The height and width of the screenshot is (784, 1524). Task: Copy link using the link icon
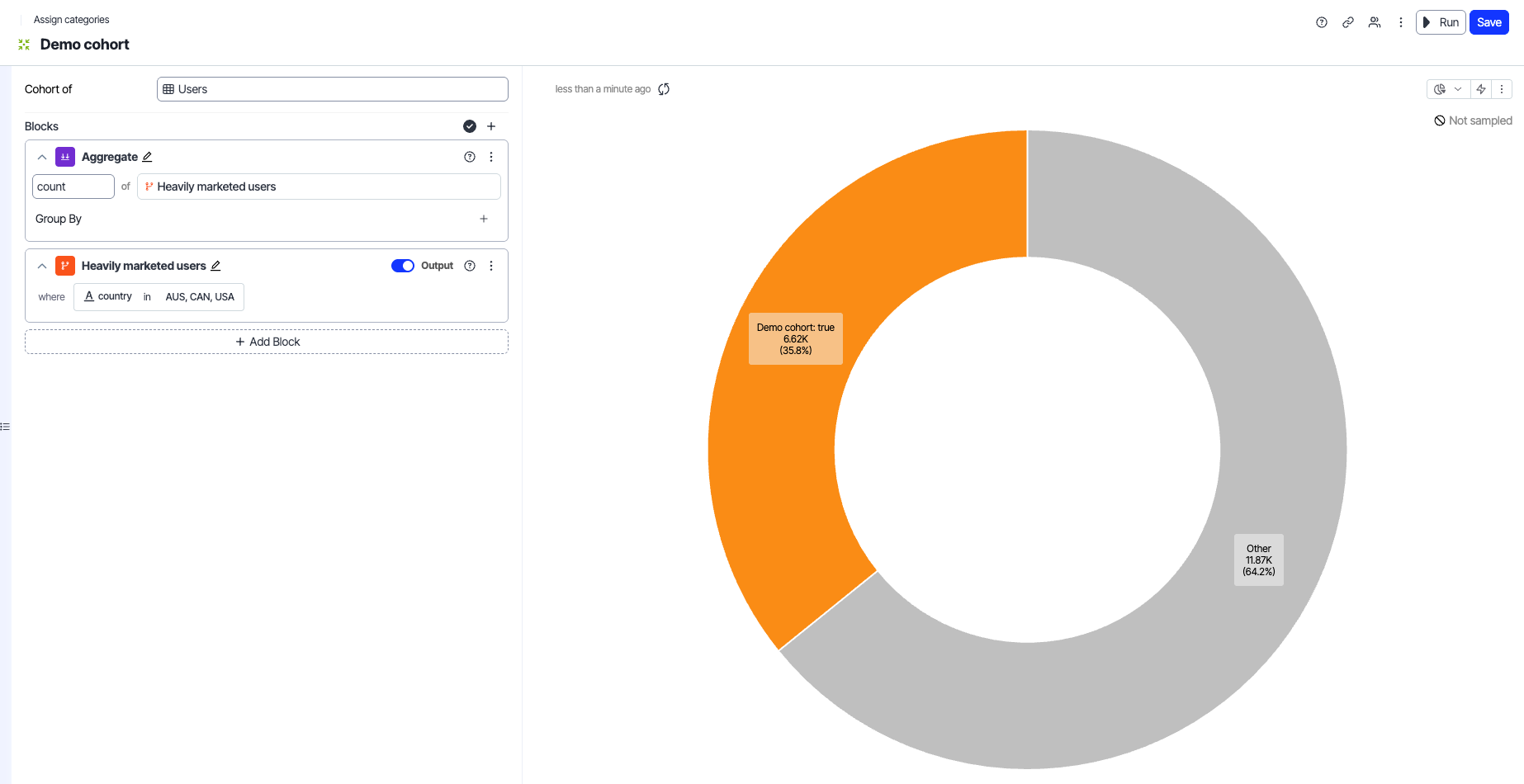coord(1348,22)
